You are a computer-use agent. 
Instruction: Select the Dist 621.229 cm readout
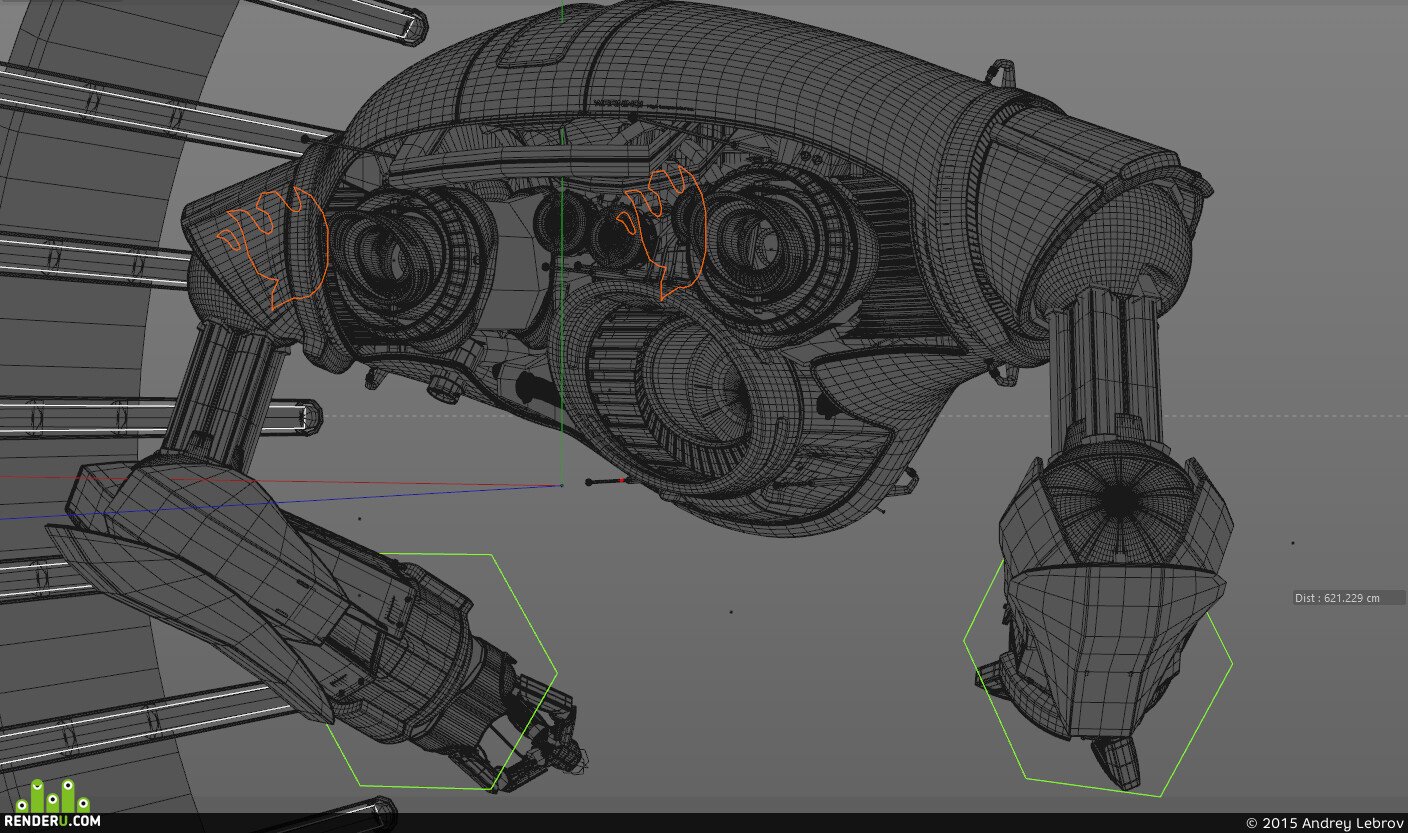1337,598
